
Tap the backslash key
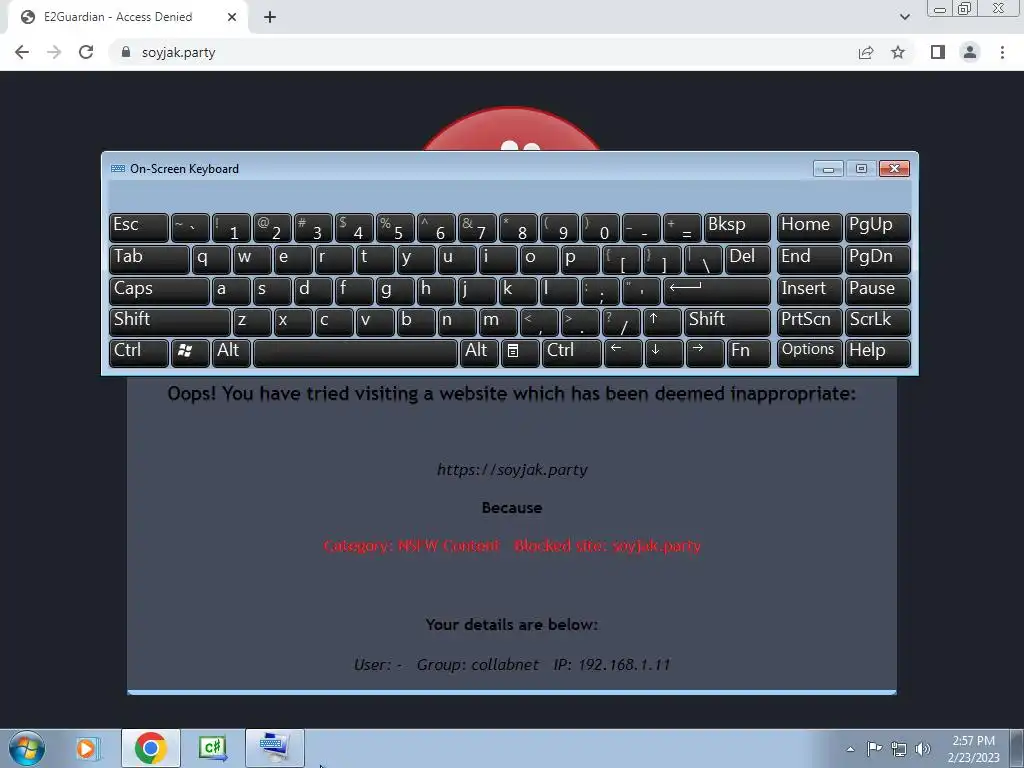click(x=703, y=259)
